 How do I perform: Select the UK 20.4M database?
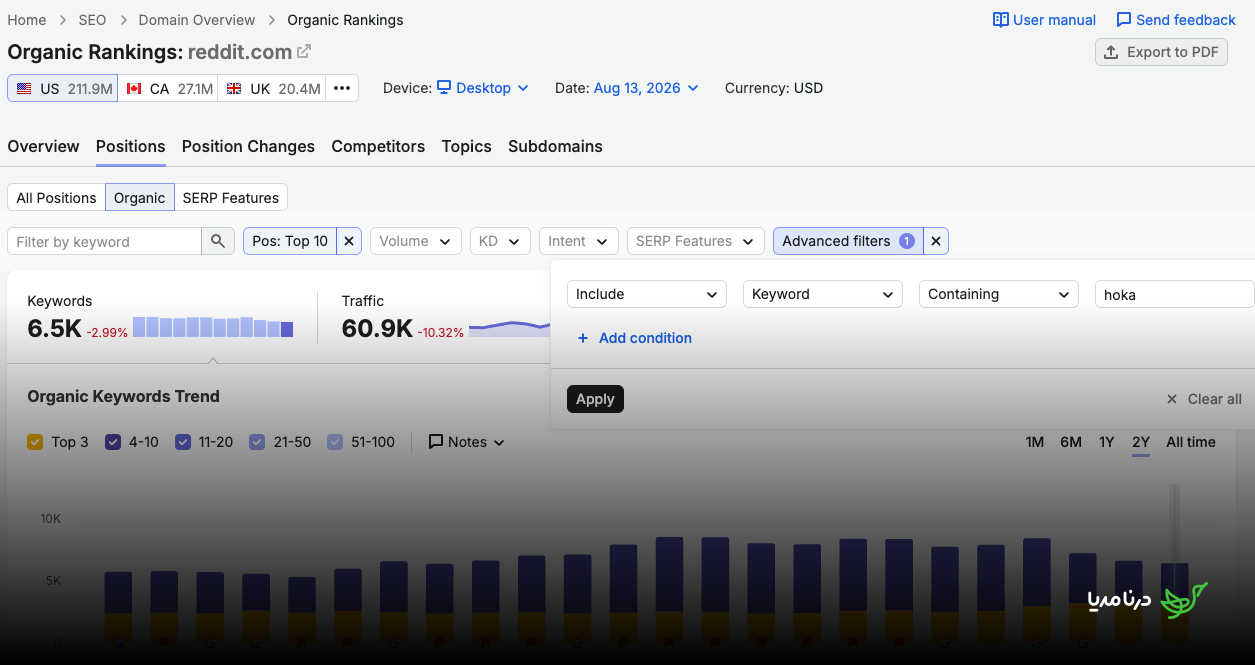(273, 88)
